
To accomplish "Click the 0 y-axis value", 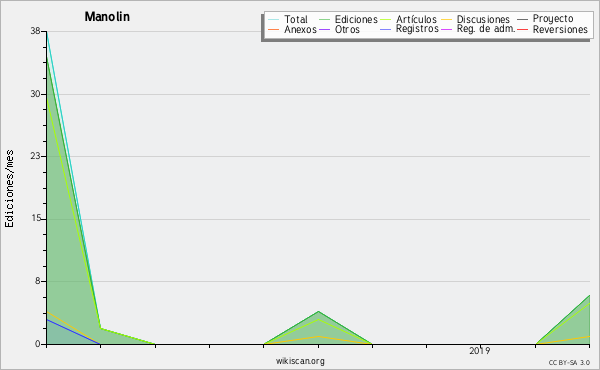I will point(38,344).
